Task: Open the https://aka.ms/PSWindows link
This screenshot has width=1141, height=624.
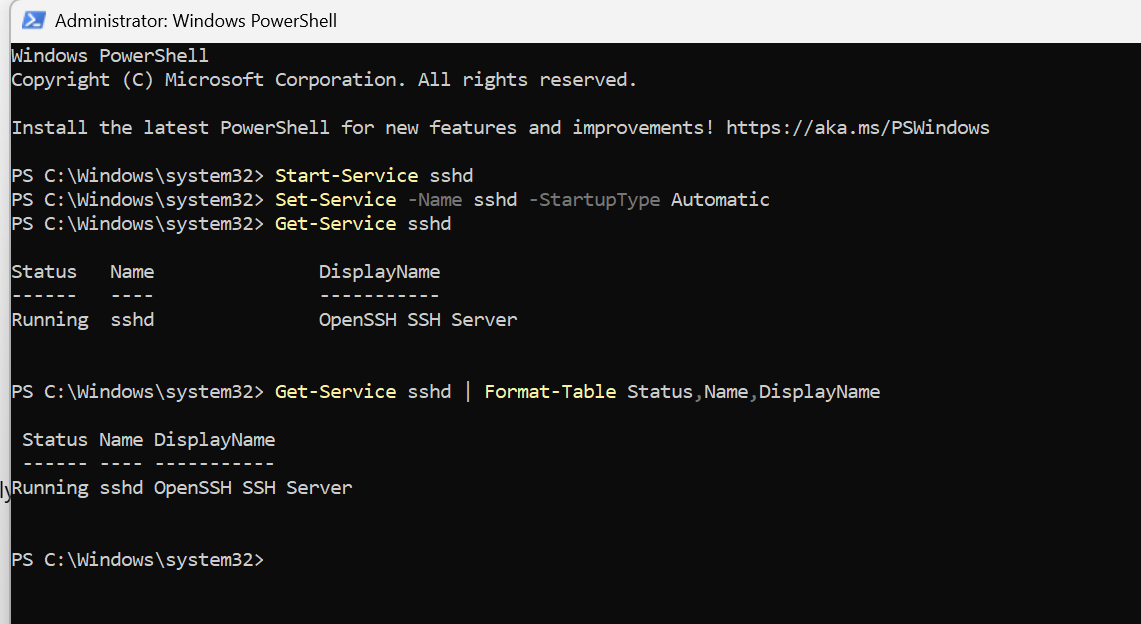Action: [x=858, y=128]
